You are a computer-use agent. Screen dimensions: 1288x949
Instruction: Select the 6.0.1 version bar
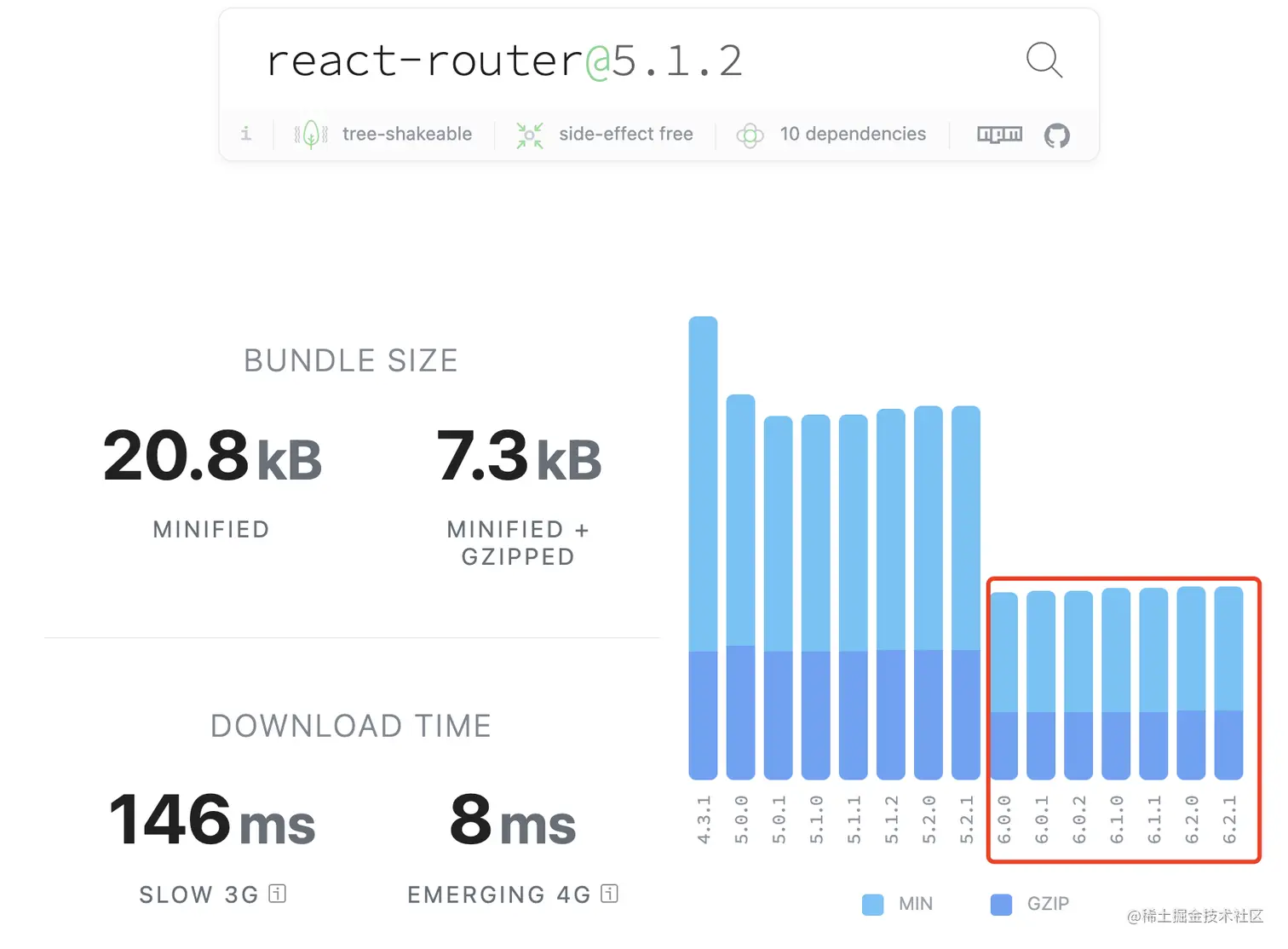coord(1041,685)
